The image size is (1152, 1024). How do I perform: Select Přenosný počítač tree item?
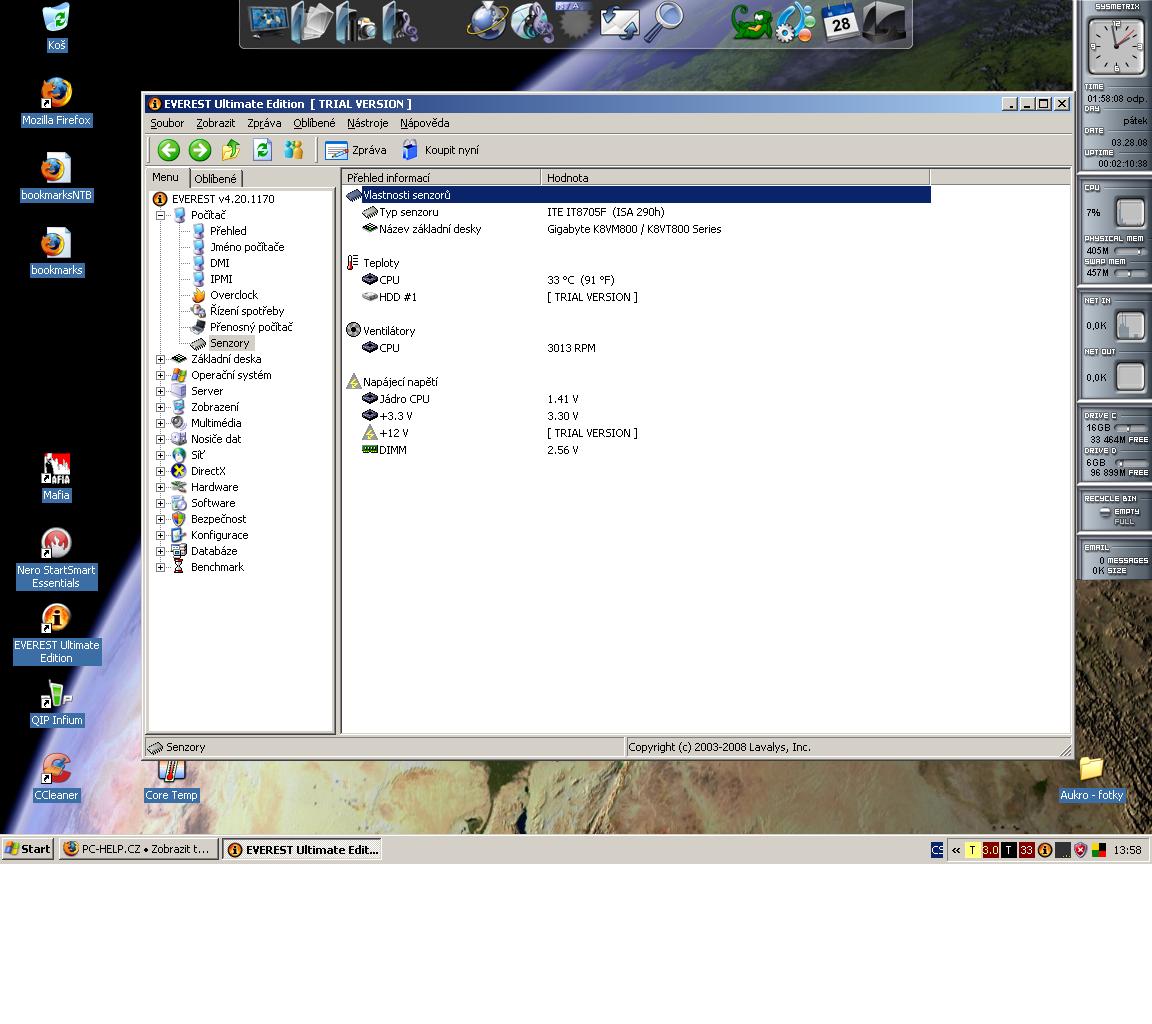tap(251, 327)
